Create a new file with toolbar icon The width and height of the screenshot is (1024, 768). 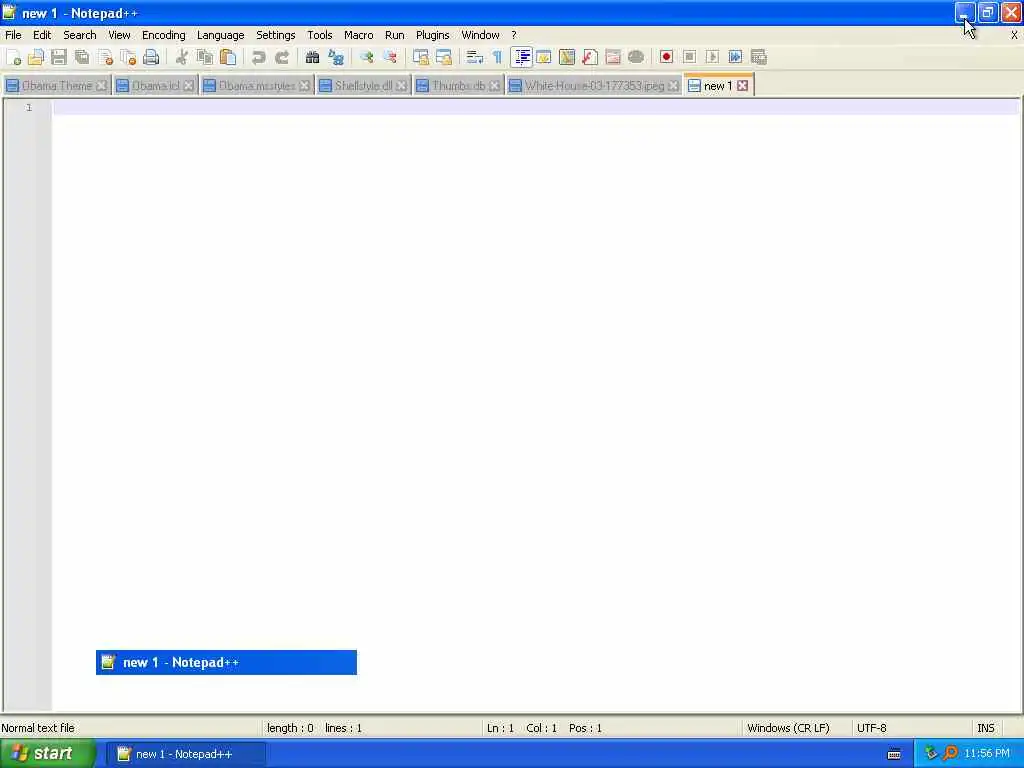point(13,57)
